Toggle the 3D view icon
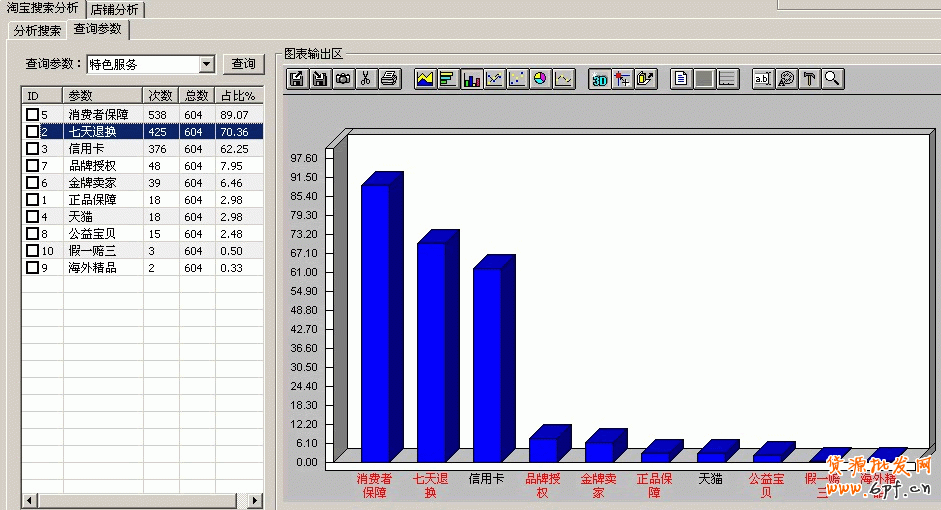The width and height of the screenshot is (941, 510). [600, 79]
